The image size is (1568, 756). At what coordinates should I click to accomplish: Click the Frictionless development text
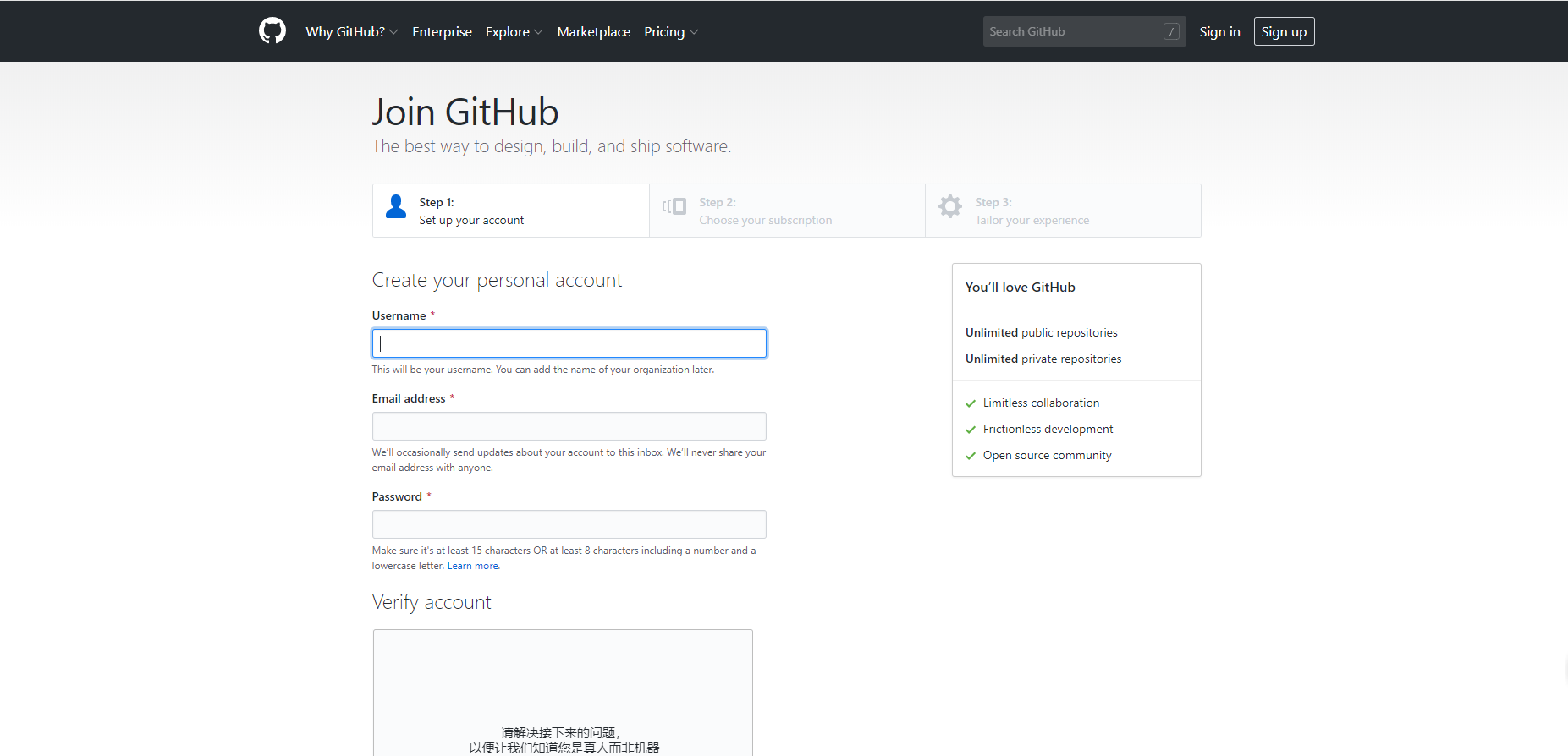coord(1048,430)
